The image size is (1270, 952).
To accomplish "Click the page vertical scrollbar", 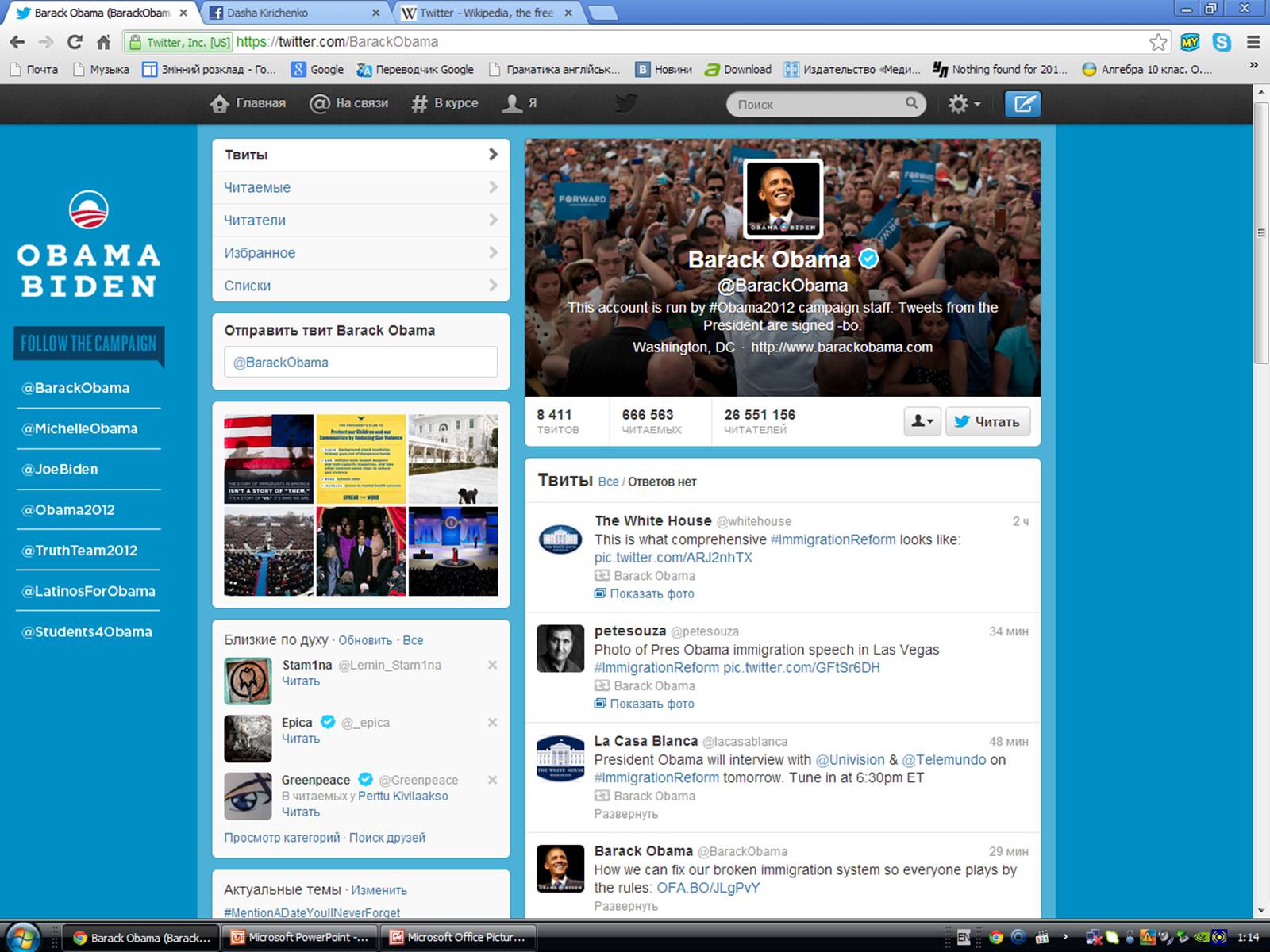I will 1261,232.
